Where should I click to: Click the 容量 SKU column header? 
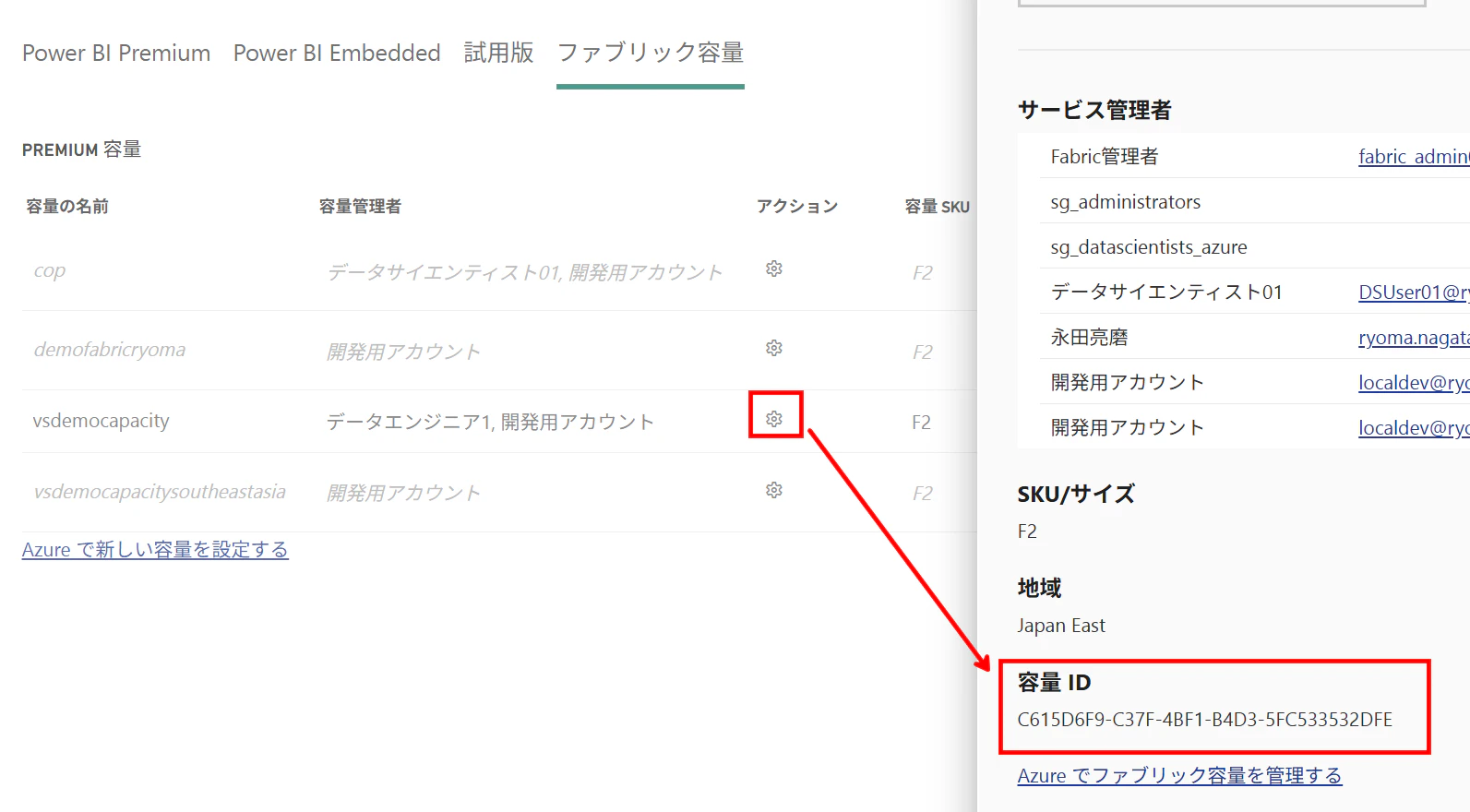pos(938,207)
